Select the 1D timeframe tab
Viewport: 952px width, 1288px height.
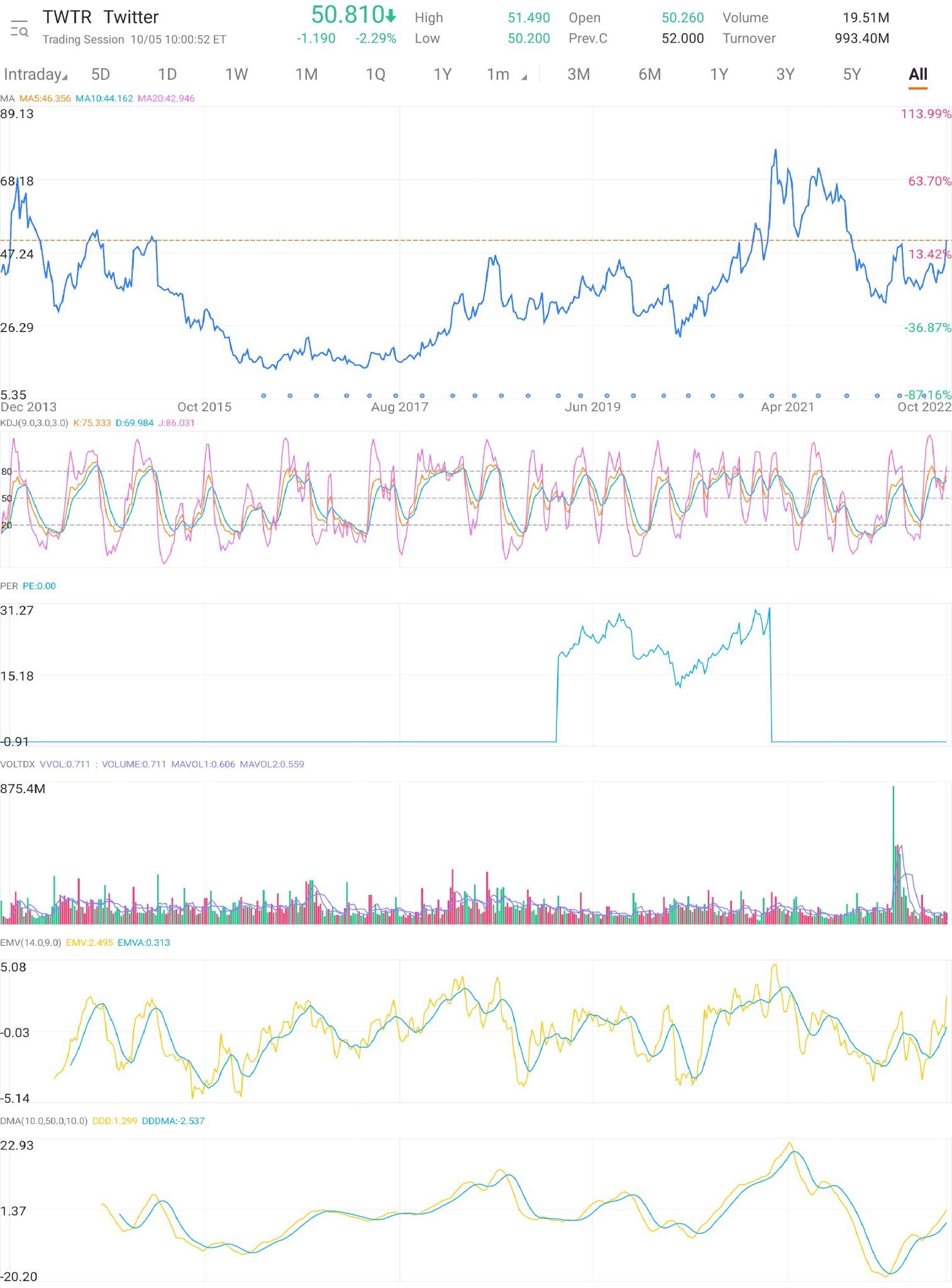(x=167, y=74)
